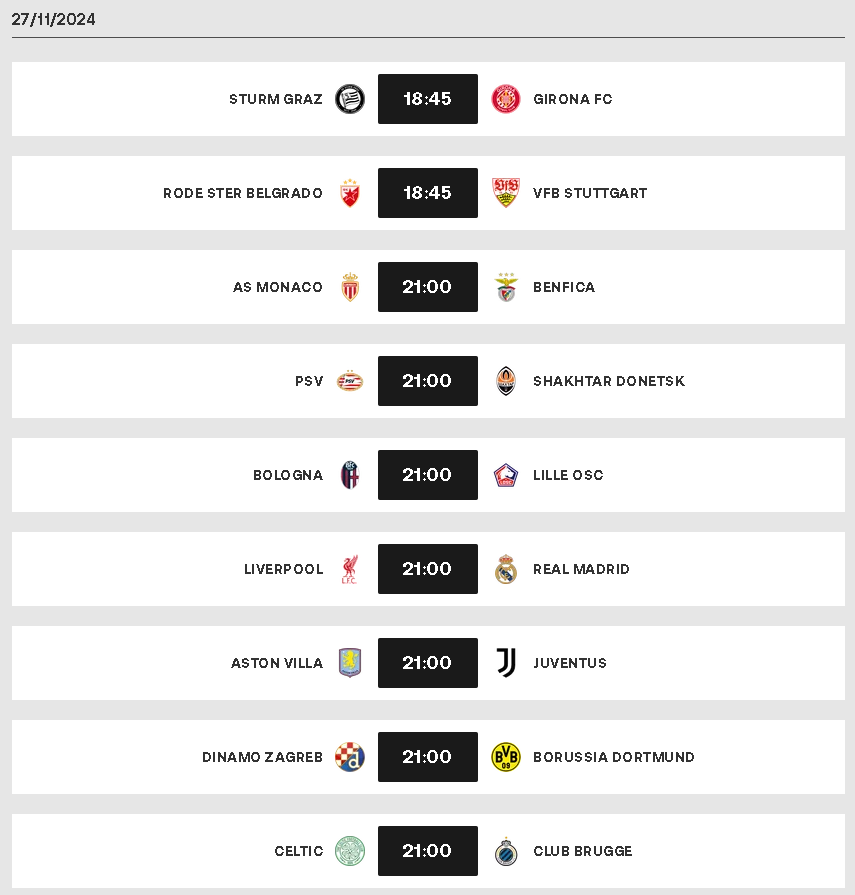The height and width of the screenshot is (895, 855).
Task: Click the Girona FC club crest
Action: (x=506, y=99)
